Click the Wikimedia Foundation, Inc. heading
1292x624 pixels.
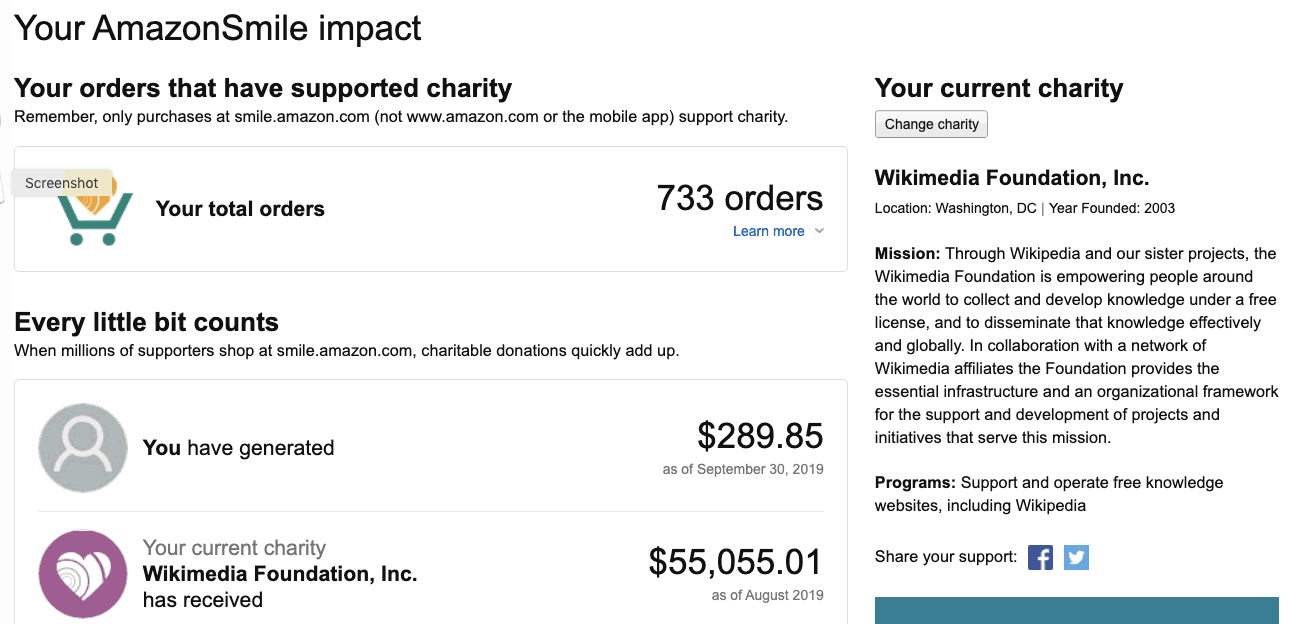(x=1012, y=178)
